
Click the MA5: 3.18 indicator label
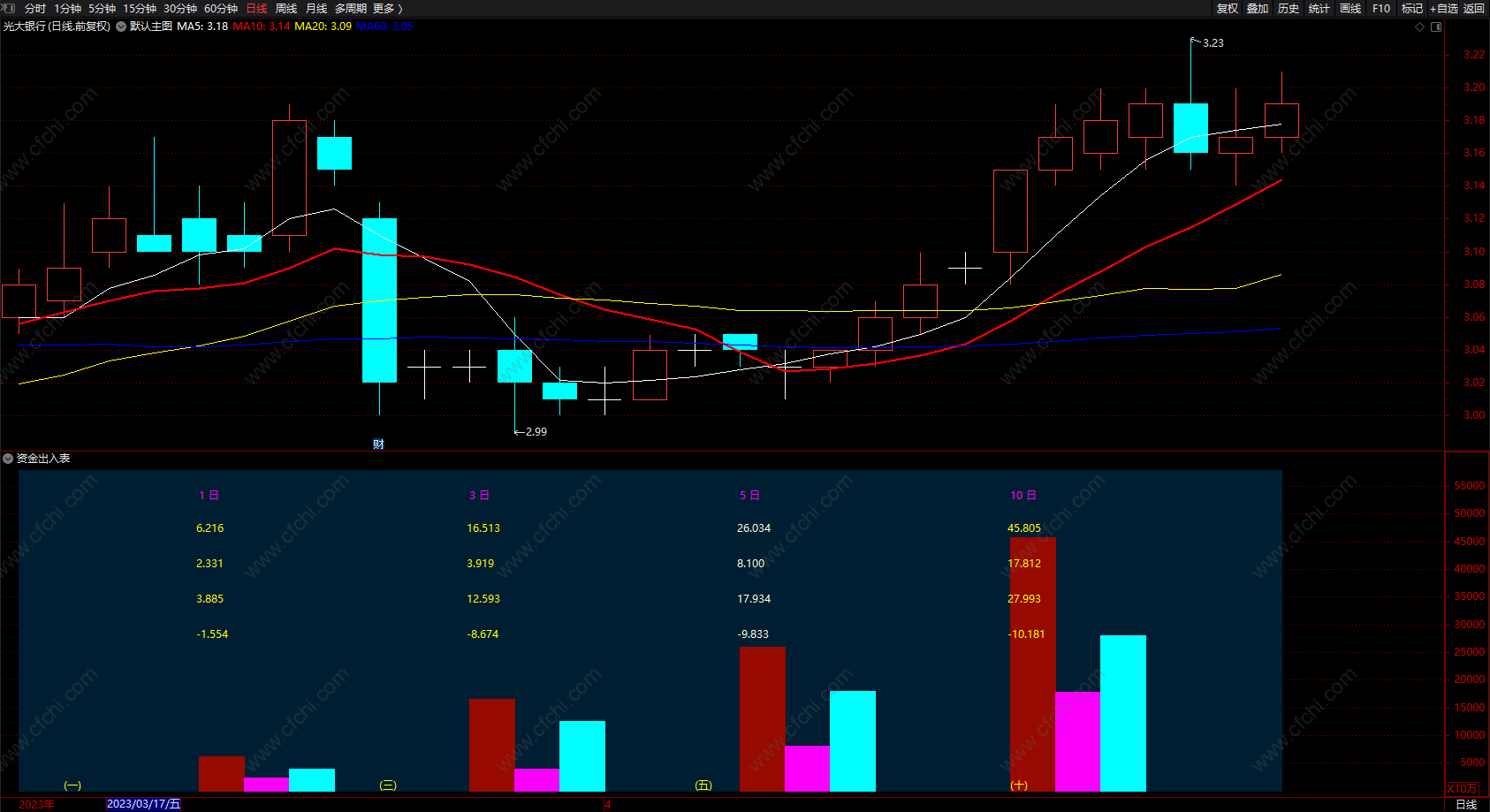[x=202, y=27]
